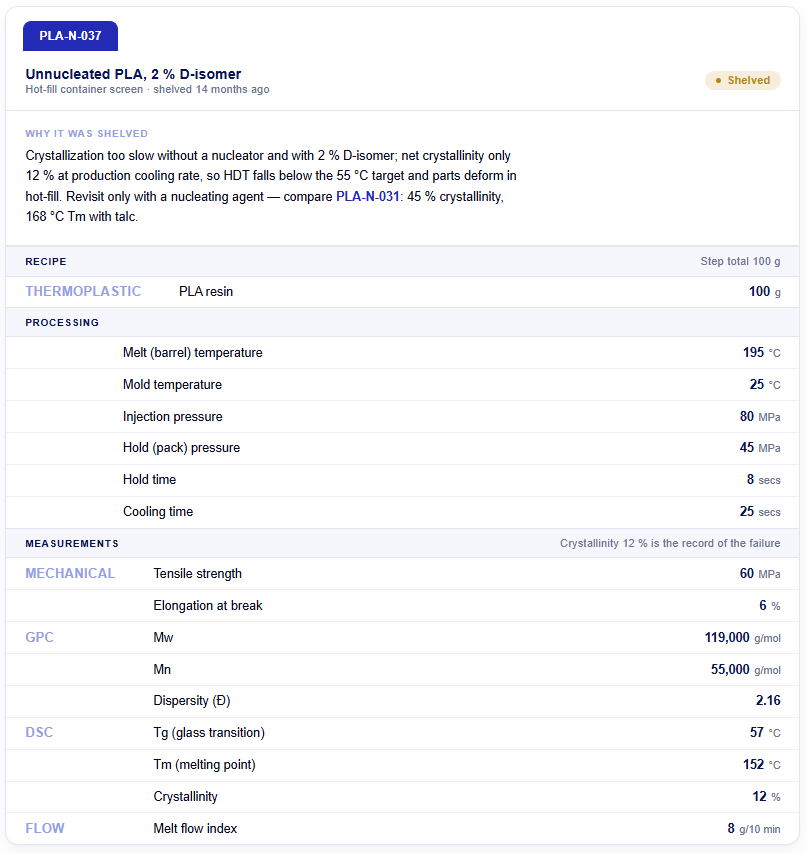The height and width of the screenshot is (853, 807).
Task: Click the "Melt (barrel) temperature" label
Action: [193, 353]
